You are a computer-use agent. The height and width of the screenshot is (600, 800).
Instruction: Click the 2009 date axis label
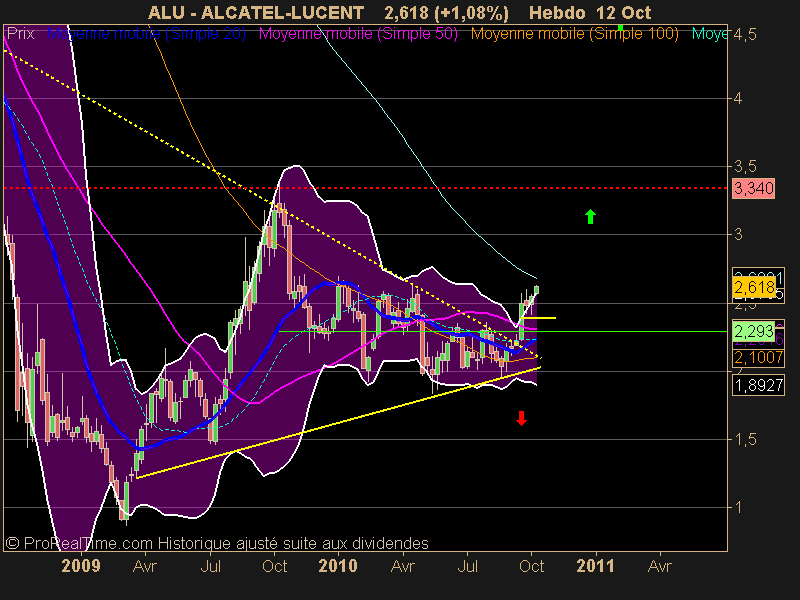click(81, 566)
